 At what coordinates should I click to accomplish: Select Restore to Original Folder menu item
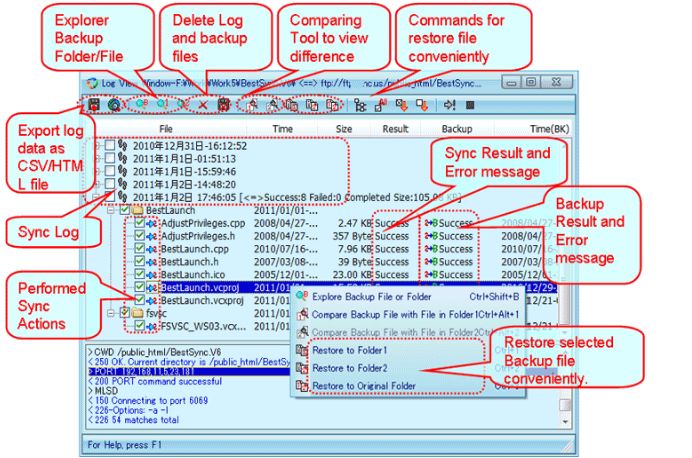pyautogui.click(x=363, y=385)
